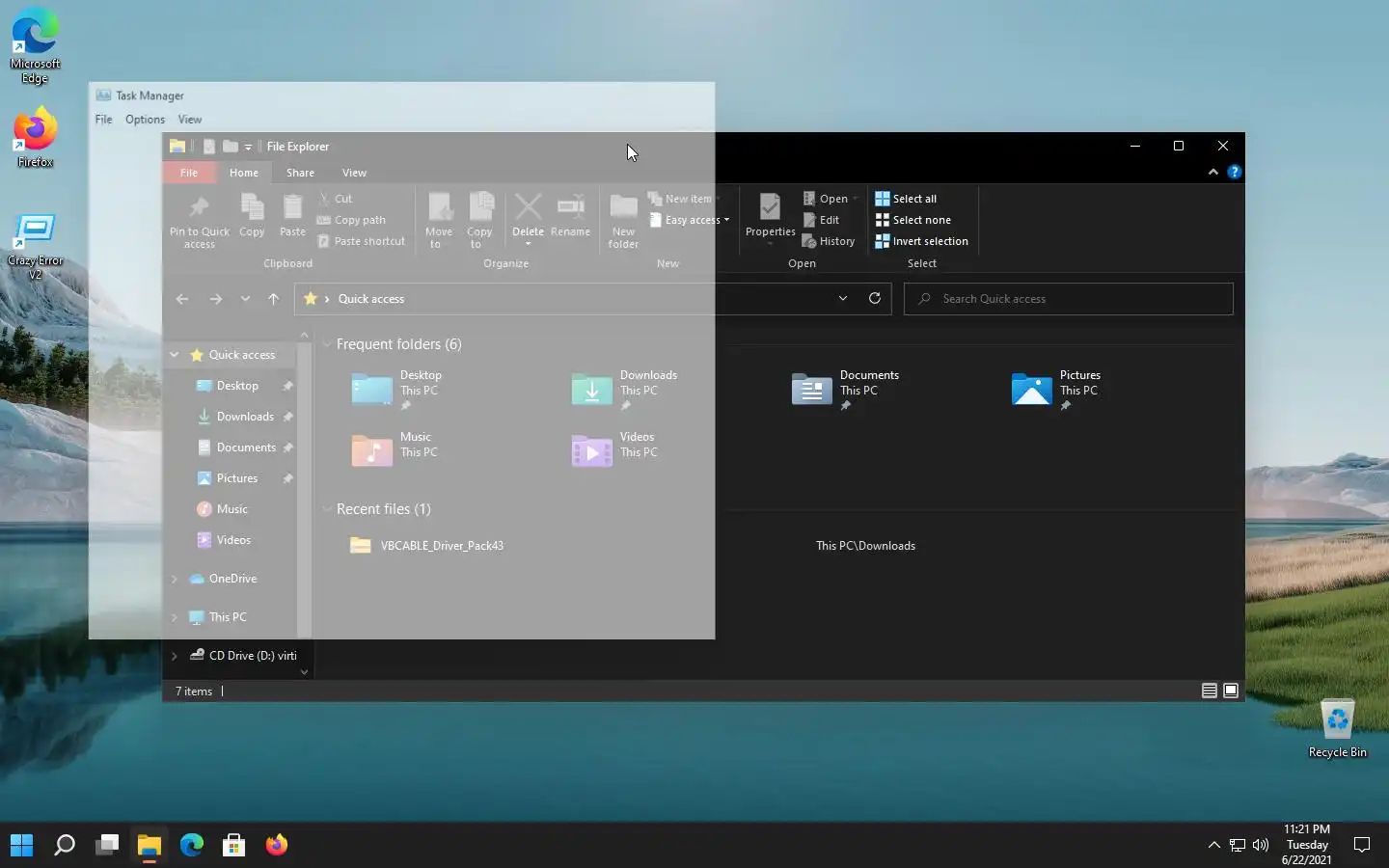Expand the This PC tree node
The width and height of the screenshot is (1389, 868).
(175, 617)
